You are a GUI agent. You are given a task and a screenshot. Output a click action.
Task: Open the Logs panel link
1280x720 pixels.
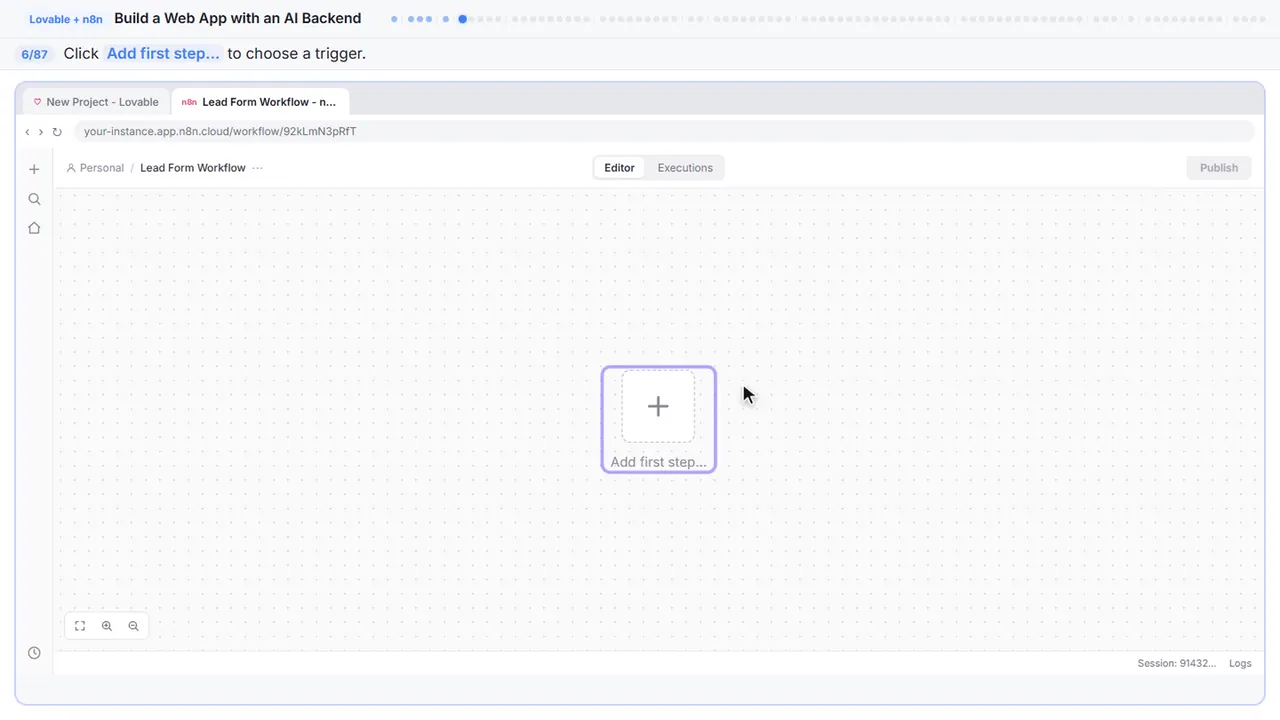click(1240, 664)
